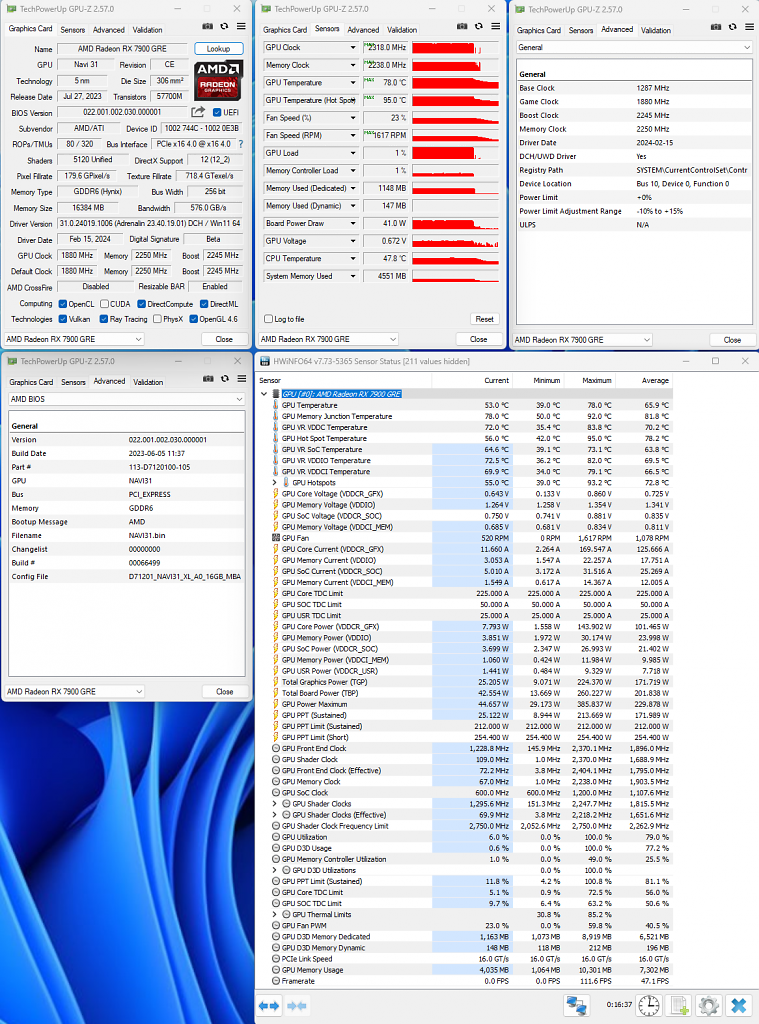Select Graphics Card tab in AMD BIOS window
The image size is (759, 1024).
[31, 382]
